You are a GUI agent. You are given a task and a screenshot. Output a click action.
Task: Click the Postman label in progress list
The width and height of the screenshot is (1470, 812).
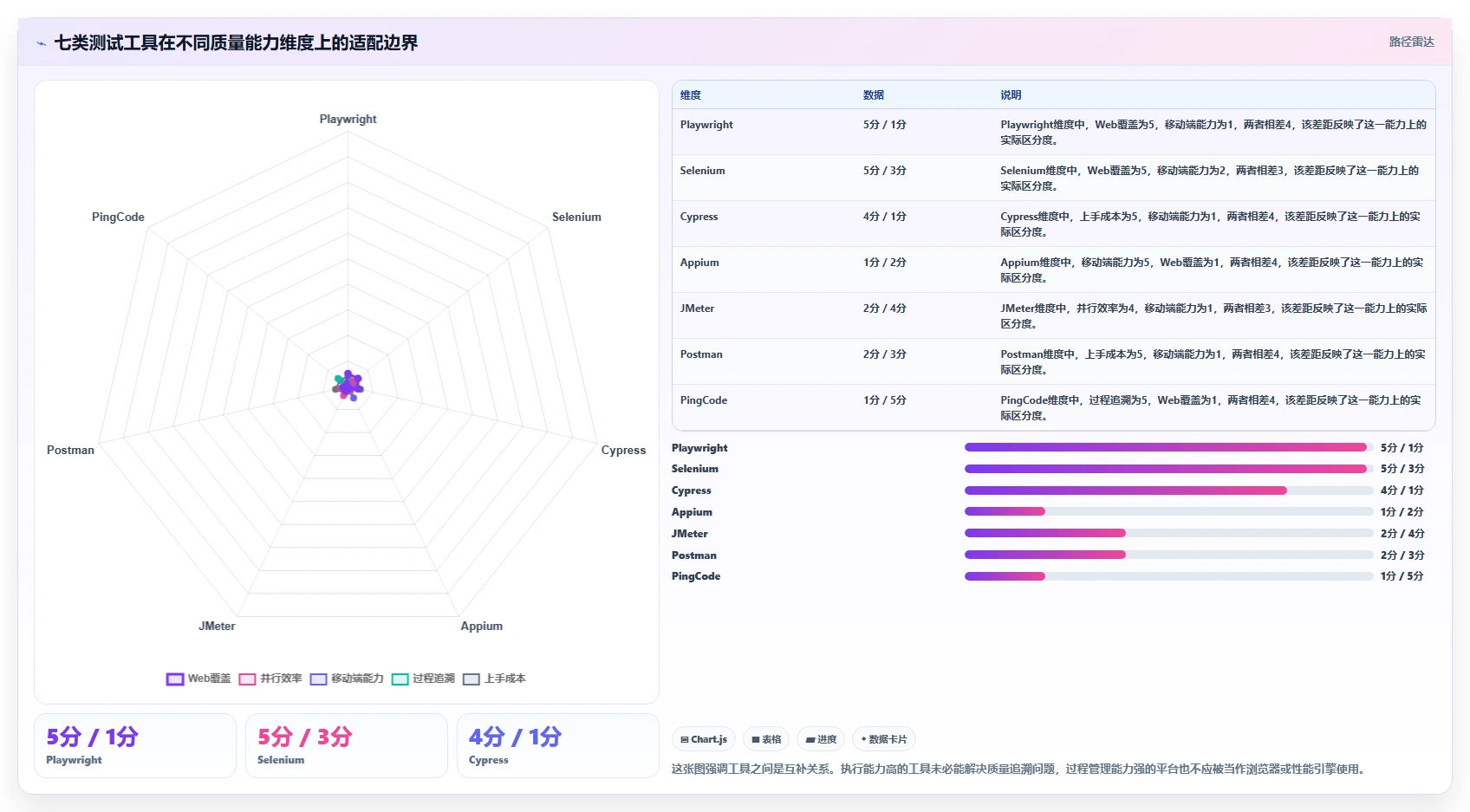click(x=694, y=555)
